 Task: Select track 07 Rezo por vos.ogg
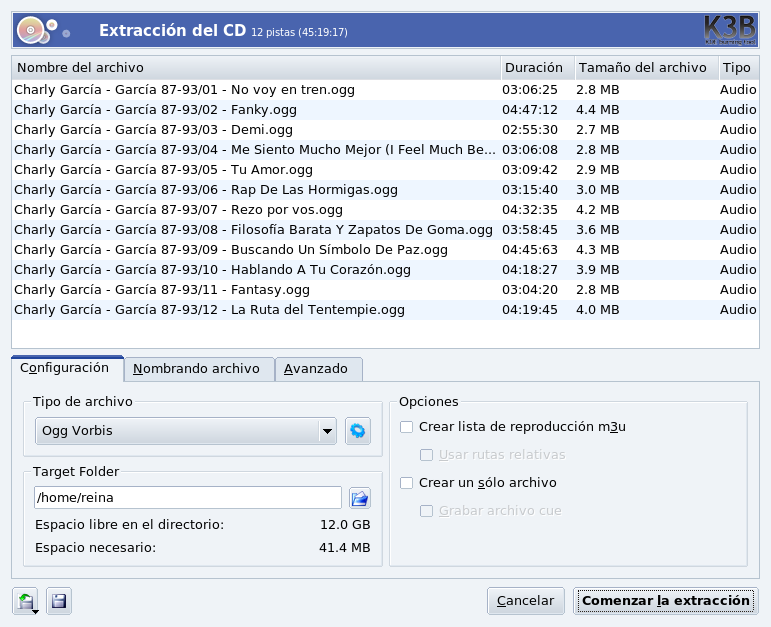click(178, 210)
